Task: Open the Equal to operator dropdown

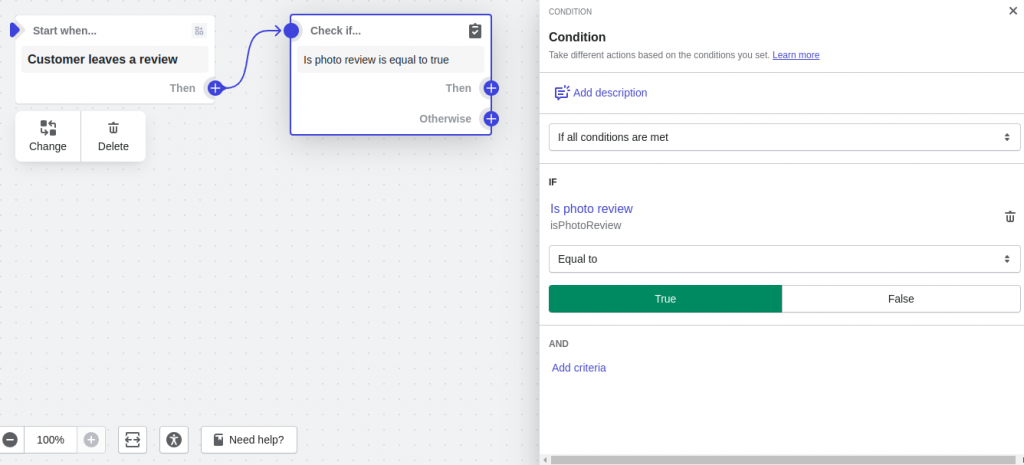Action: 784,259
